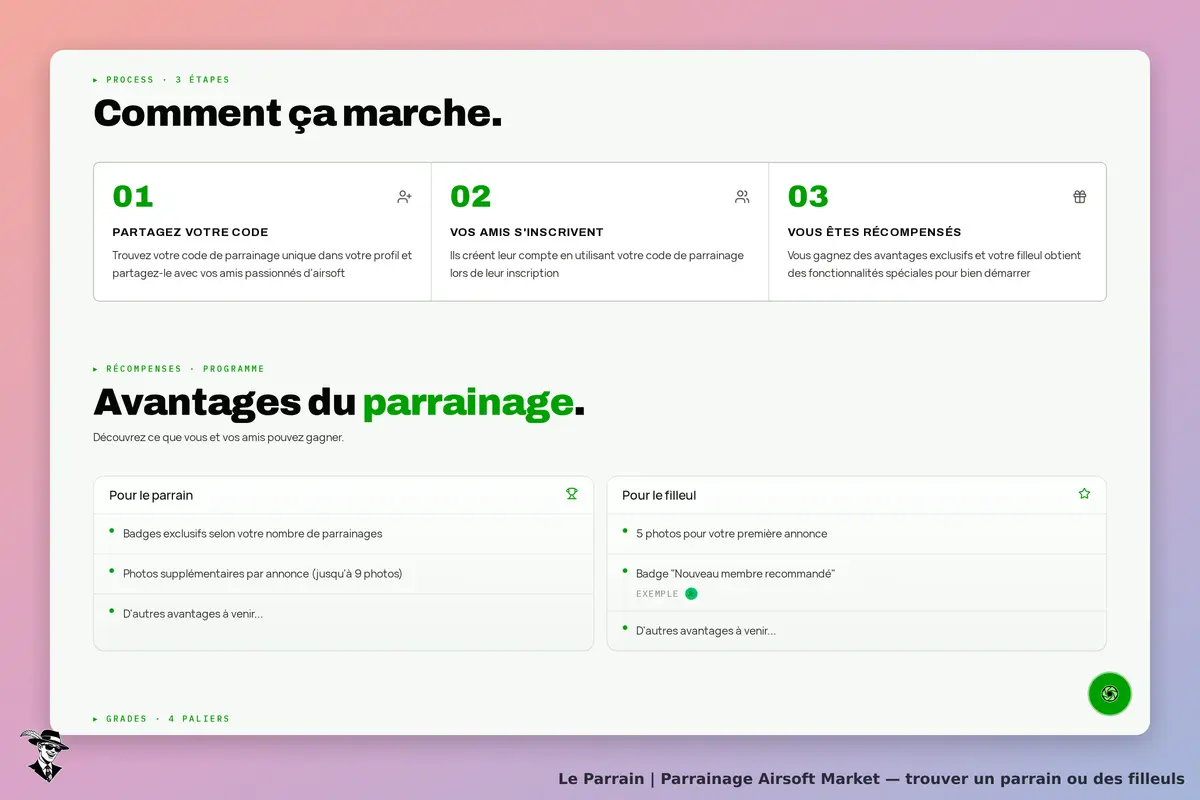
Task: Click the "Nouveau membre recommandé" badge row
Action: 857,582
